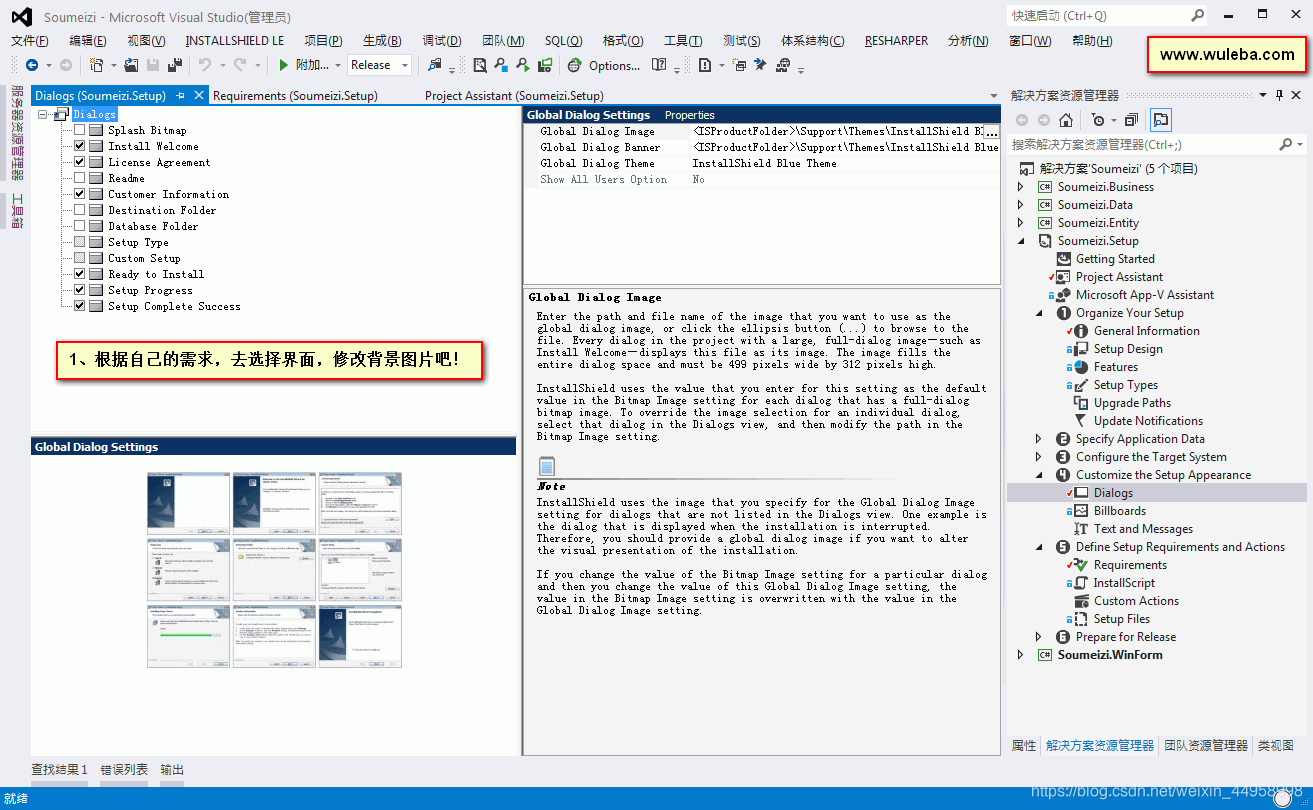Switch to Project Assistant (Soumeizi.Setup) tab
The image size is (1313, 810).
514,96
